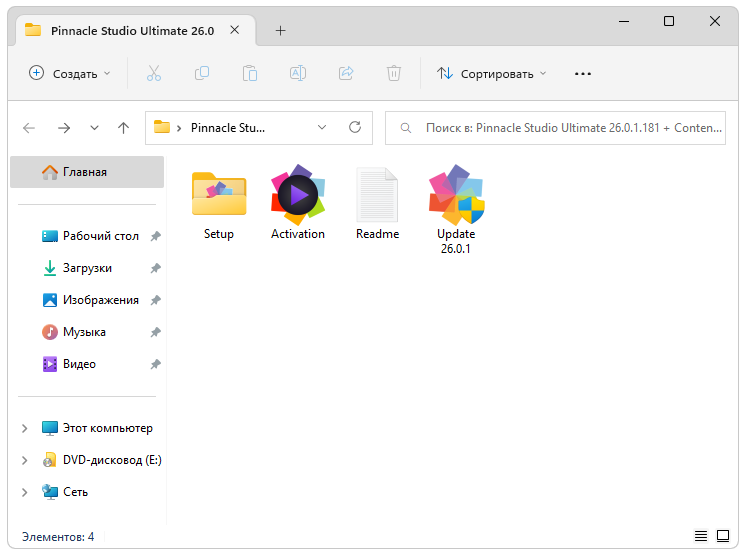
Task: Select Сеть in the sidebar
Action: (65, 492)
